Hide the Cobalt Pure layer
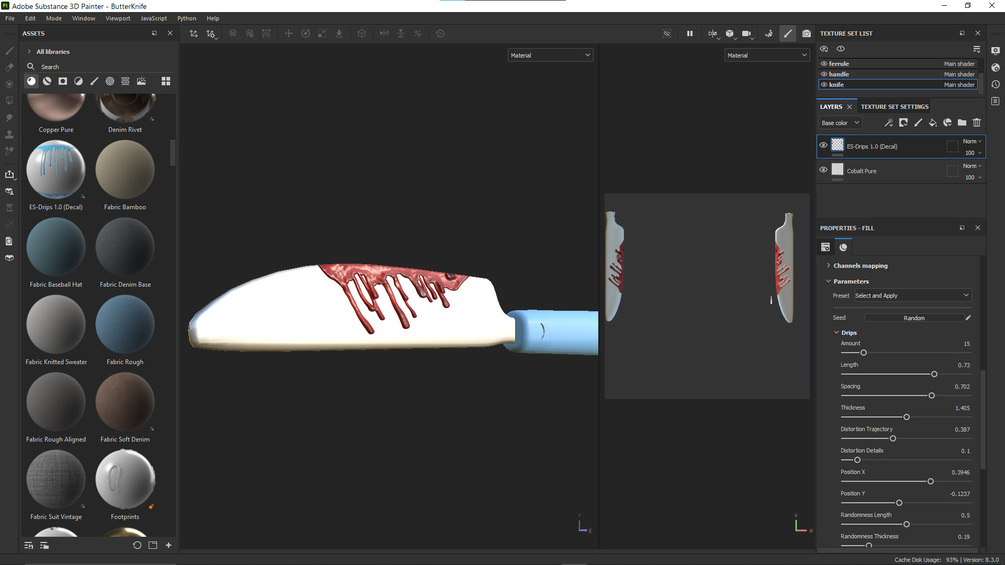This screenshot has height=565, width=1005. pos(823,170)
